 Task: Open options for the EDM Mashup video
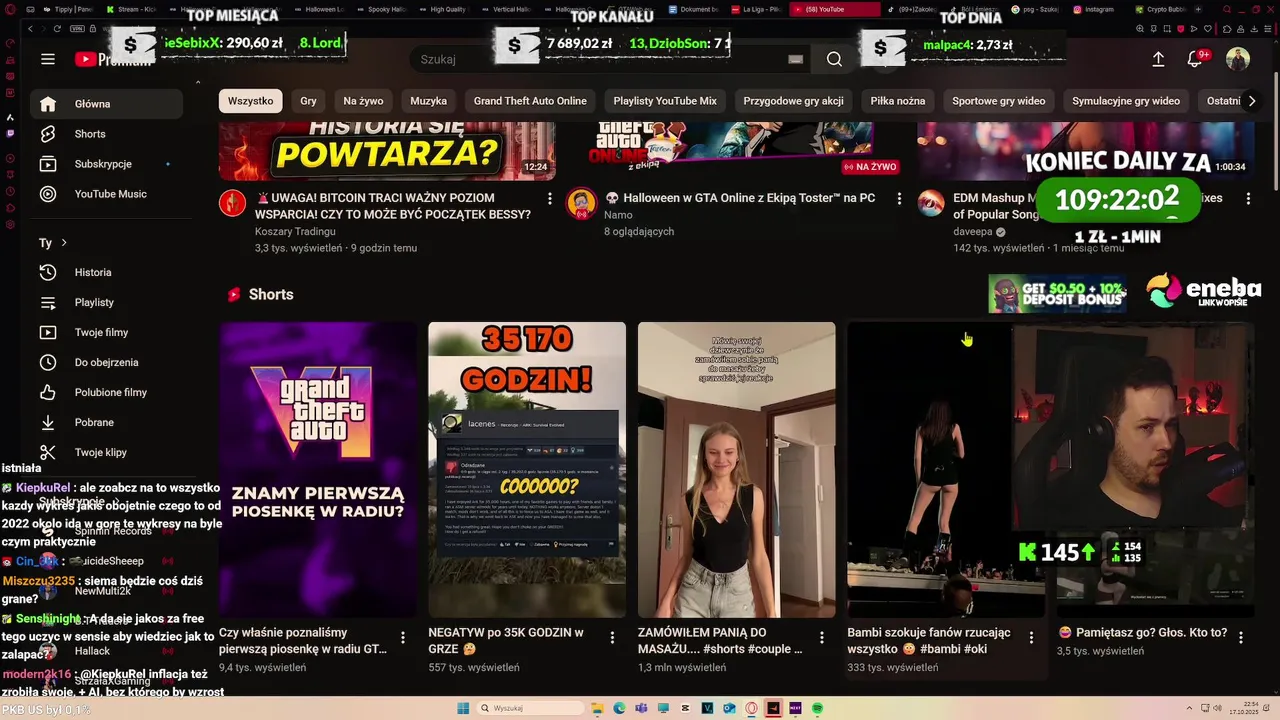[1248, 199]
